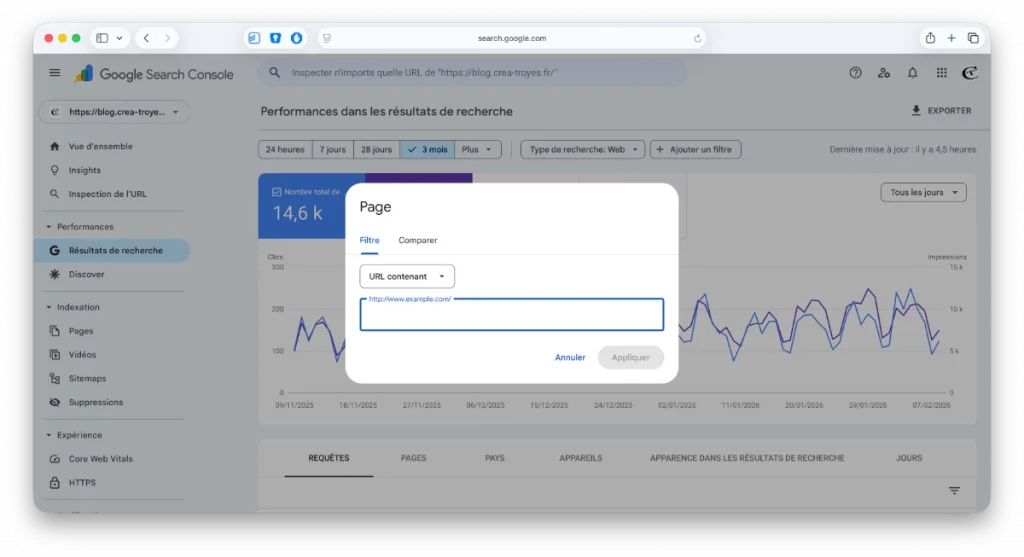
Task: Click the Safari sidebar toggle icon
Action: click(102, 38)
